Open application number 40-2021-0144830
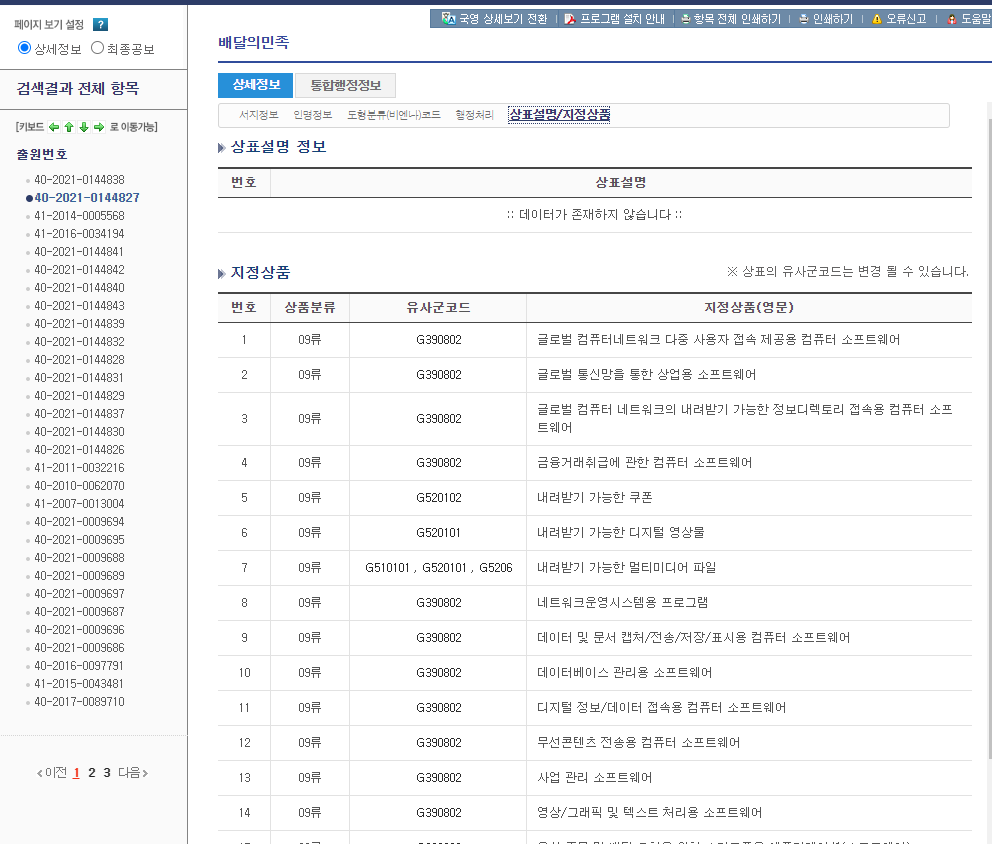The height and width of the screenshot is (844, 992). (x=79, y=432)
